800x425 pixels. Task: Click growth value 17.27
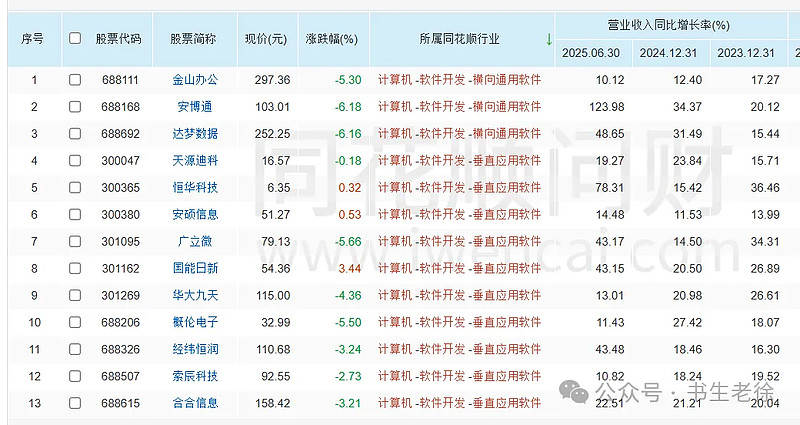tap(765, 80)
